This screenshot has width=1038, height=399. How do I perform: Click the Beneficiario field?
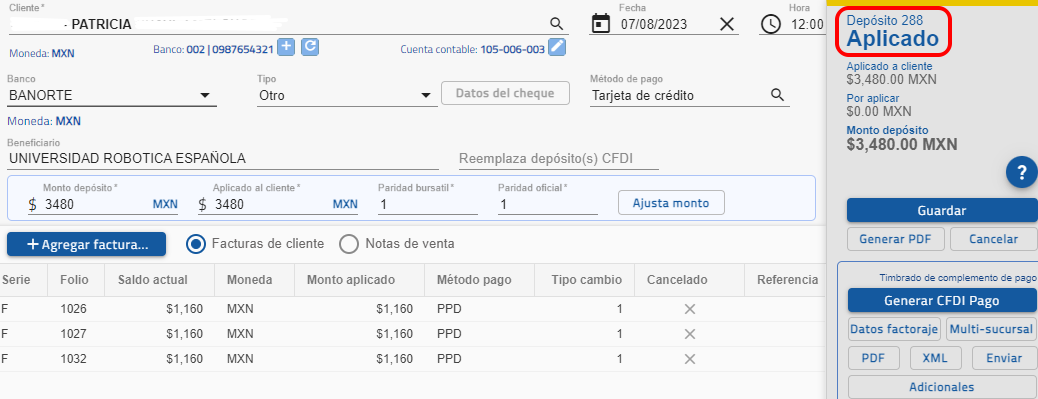point(222,159)
